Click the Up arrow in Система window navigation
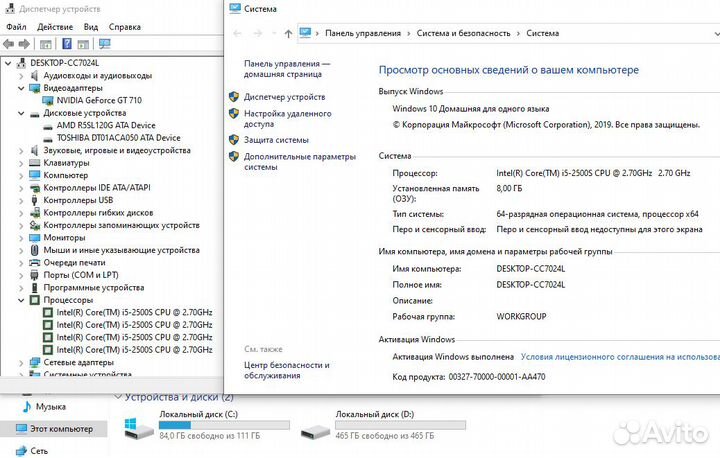The height and width of the screenshot is (458, 720). 288,34
